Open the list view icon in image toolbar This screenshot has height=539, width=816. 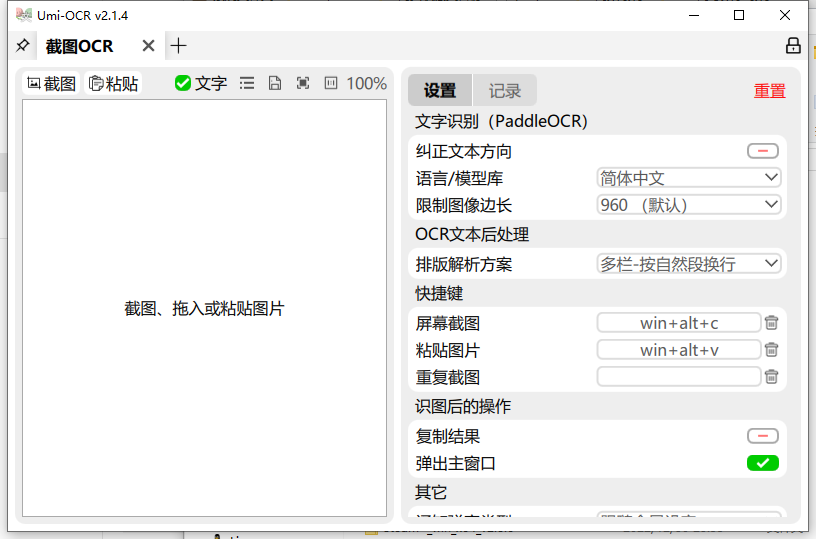[247, 84]
